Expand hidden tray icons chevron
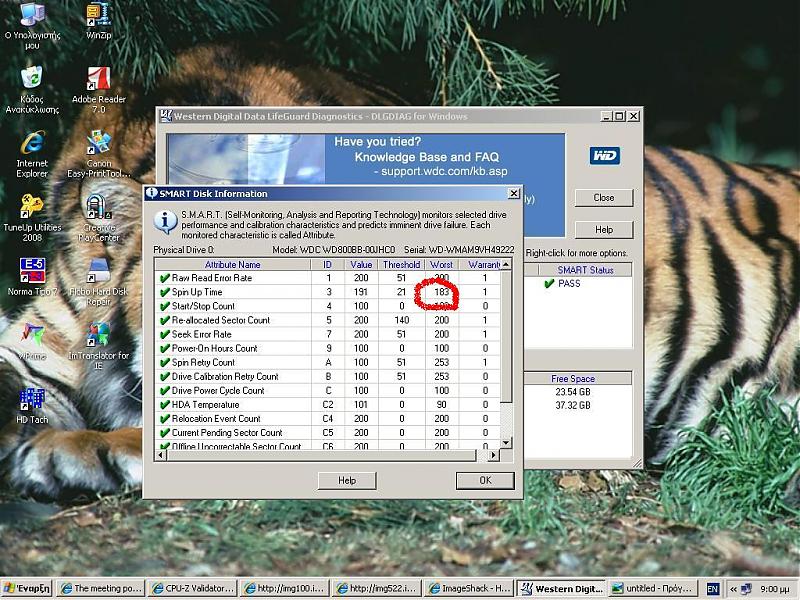Image resolution: width=800 pixels, height=600 pixels. click(734, 589)
